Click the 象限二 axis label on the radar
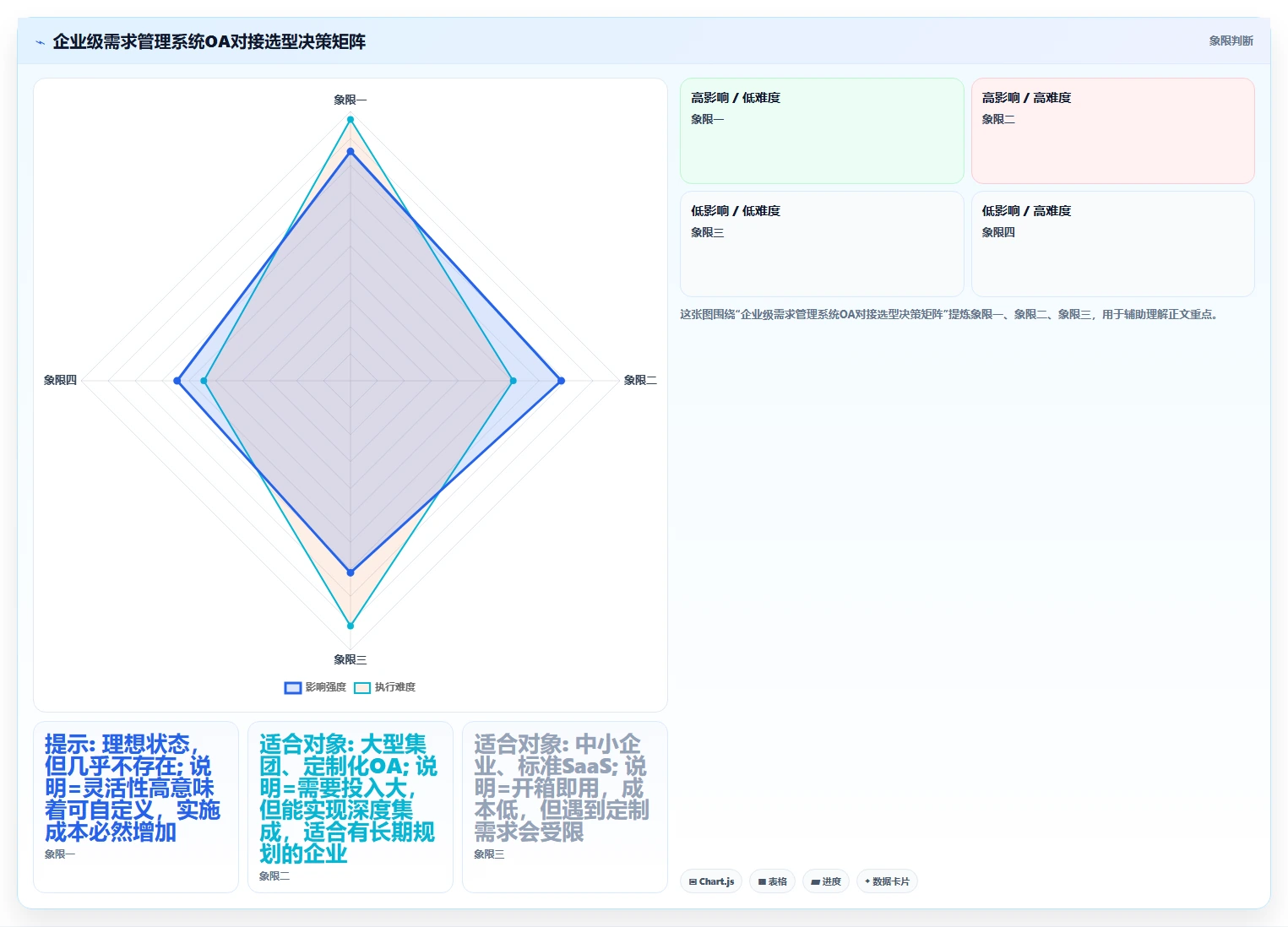 640,381
